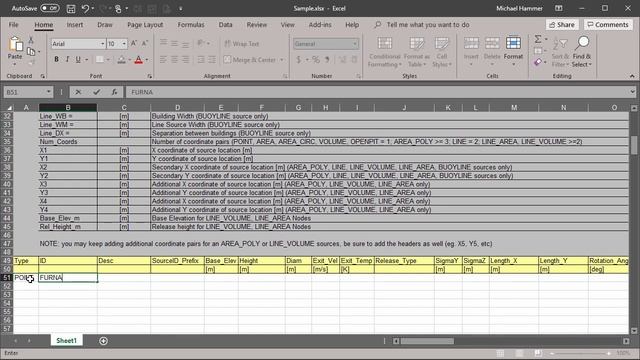Click the Sort & Filter icon
This screenshot has height=360, width=640.
point(560,44)
